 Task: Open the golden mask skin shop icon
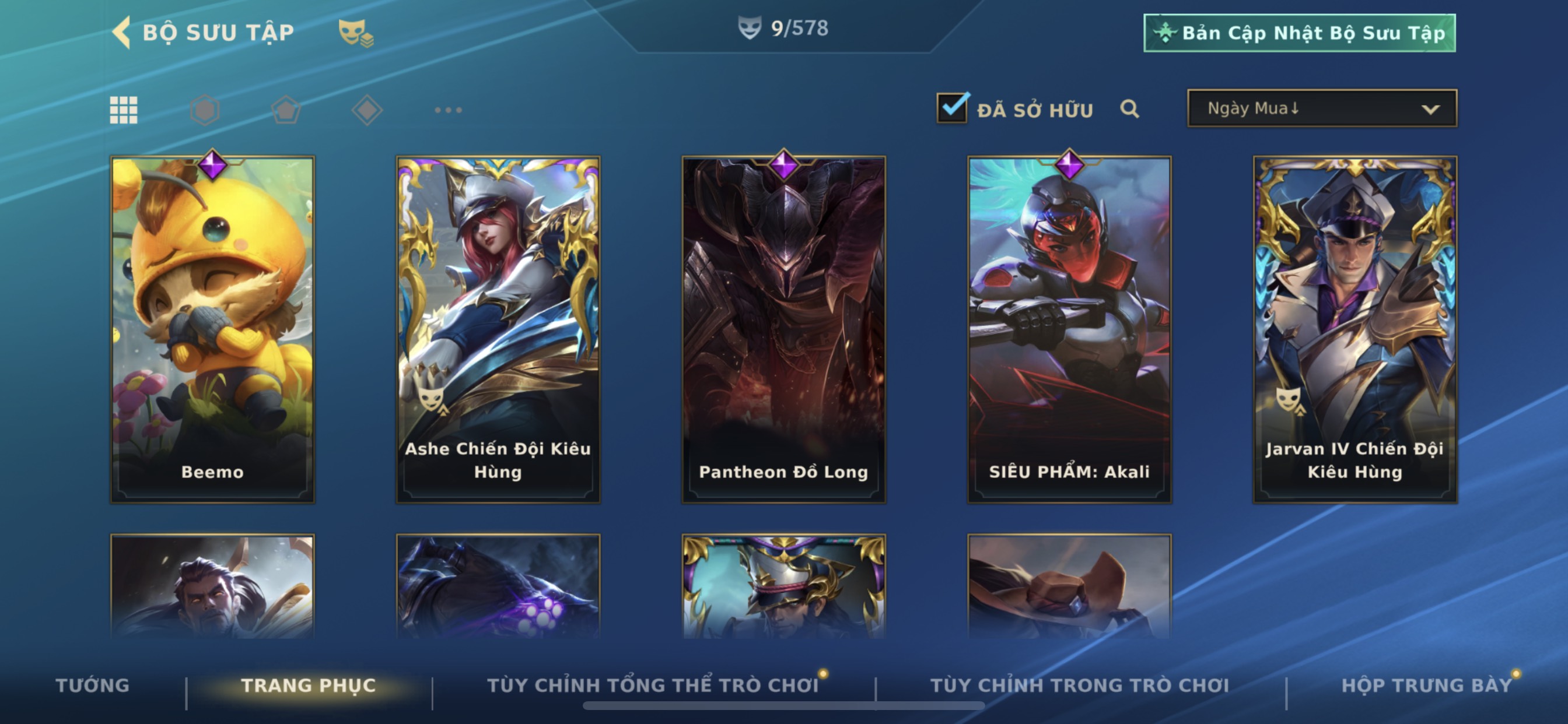click(x=356, y=32)
